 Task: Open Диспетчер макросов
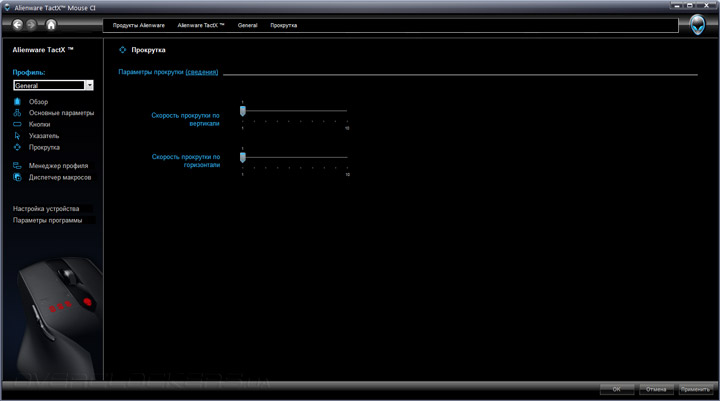point(60,177)
